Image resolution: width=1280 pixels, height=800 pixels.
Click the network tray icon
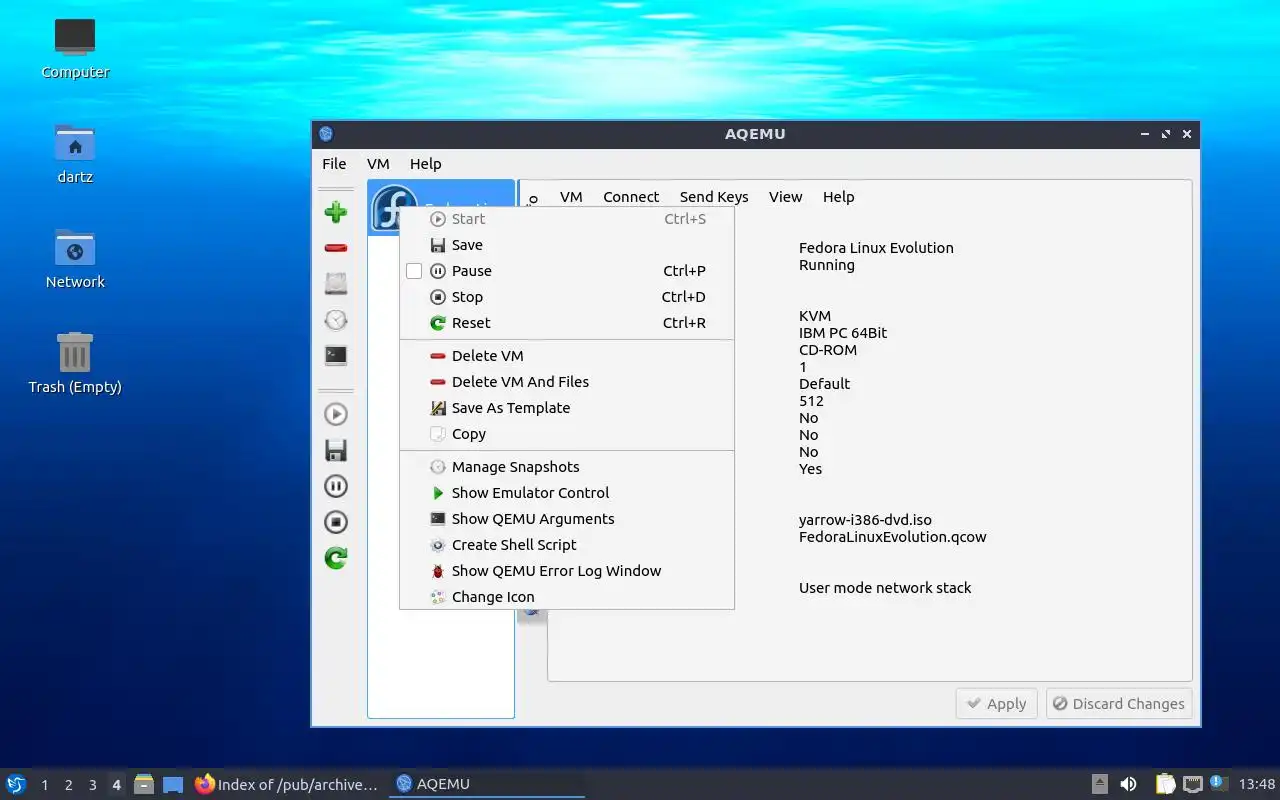pos(1192,784)
